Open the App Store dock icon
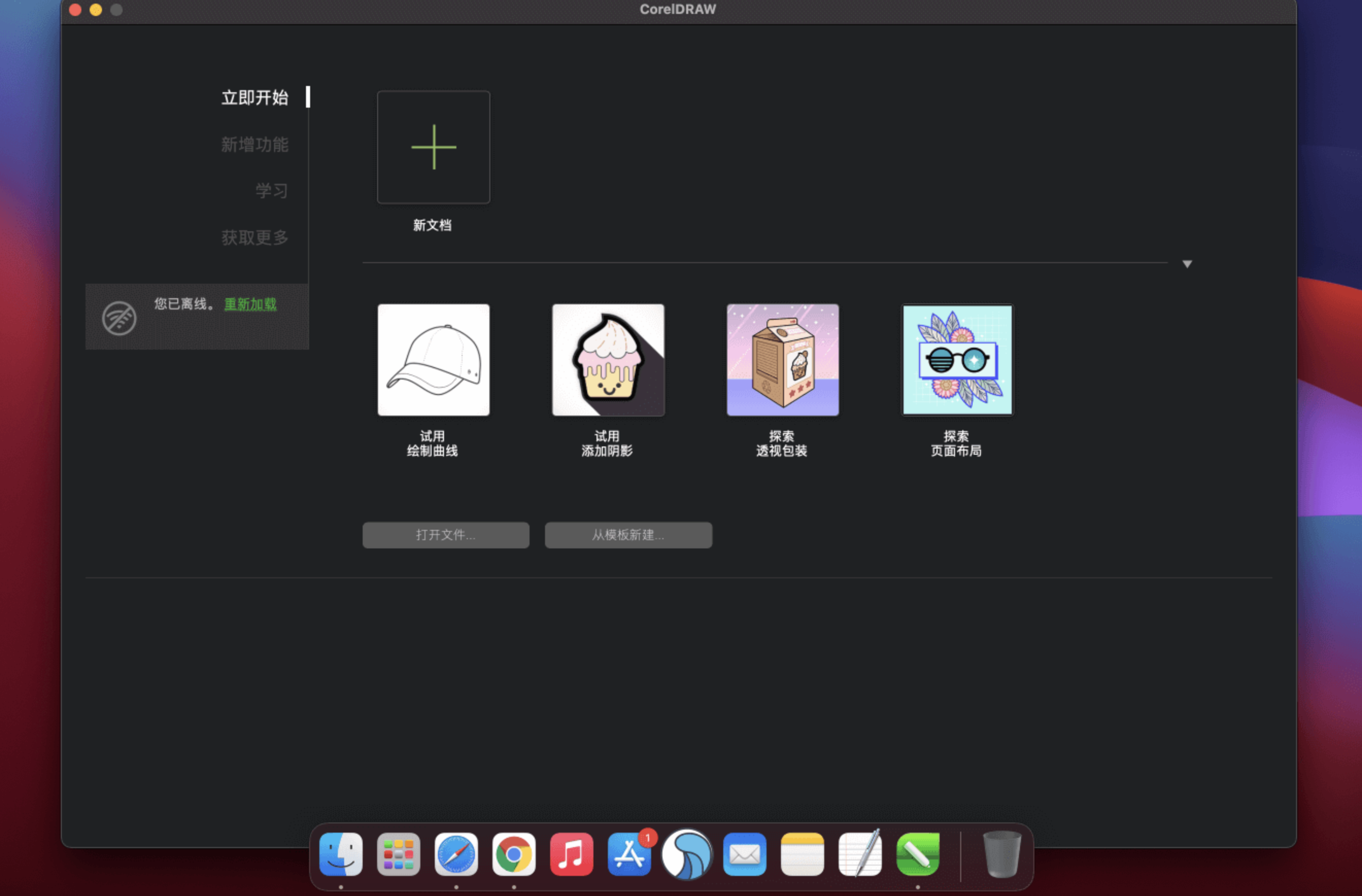1362x896 pixels. tap(629, 854)
